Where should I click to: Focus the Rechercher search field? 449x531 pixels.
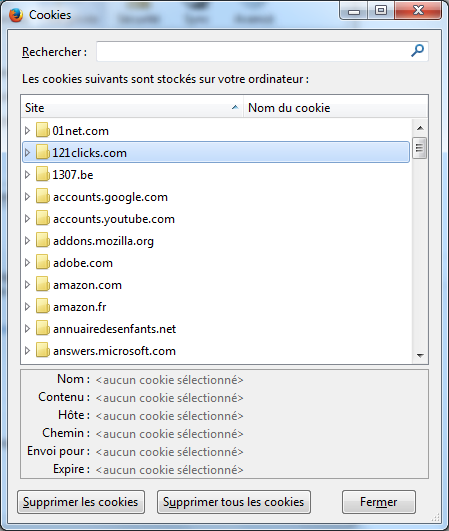(262, 51)
